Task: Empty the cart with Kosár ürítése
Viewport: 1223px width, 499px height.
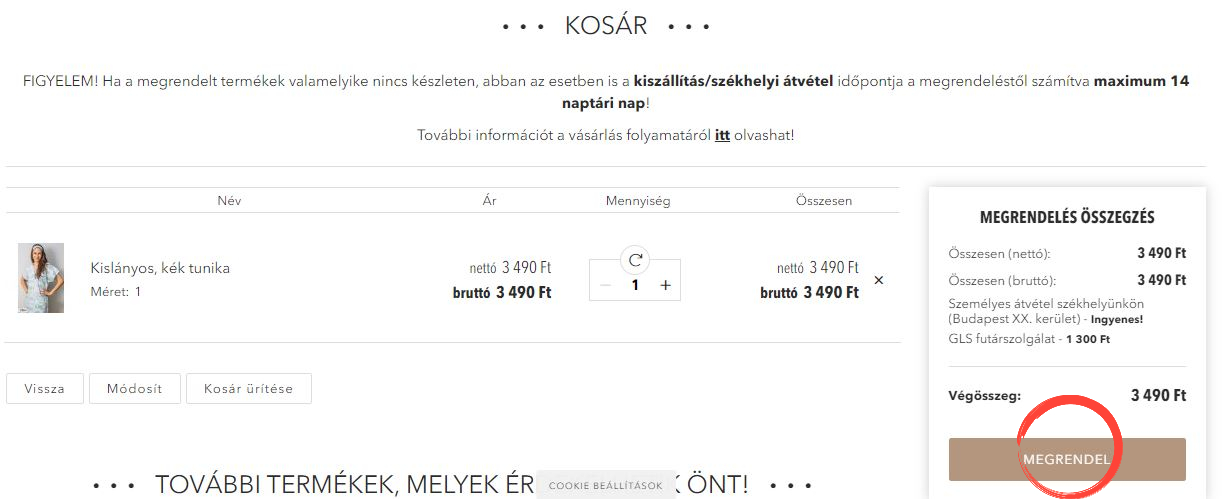Action: pos(249,388)
